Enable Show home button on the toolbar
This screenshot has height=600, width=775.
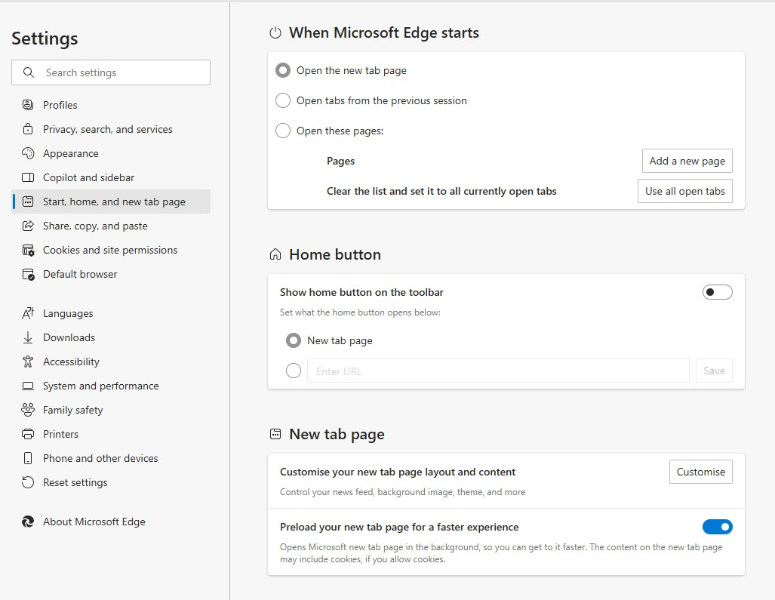click(717, 292)
